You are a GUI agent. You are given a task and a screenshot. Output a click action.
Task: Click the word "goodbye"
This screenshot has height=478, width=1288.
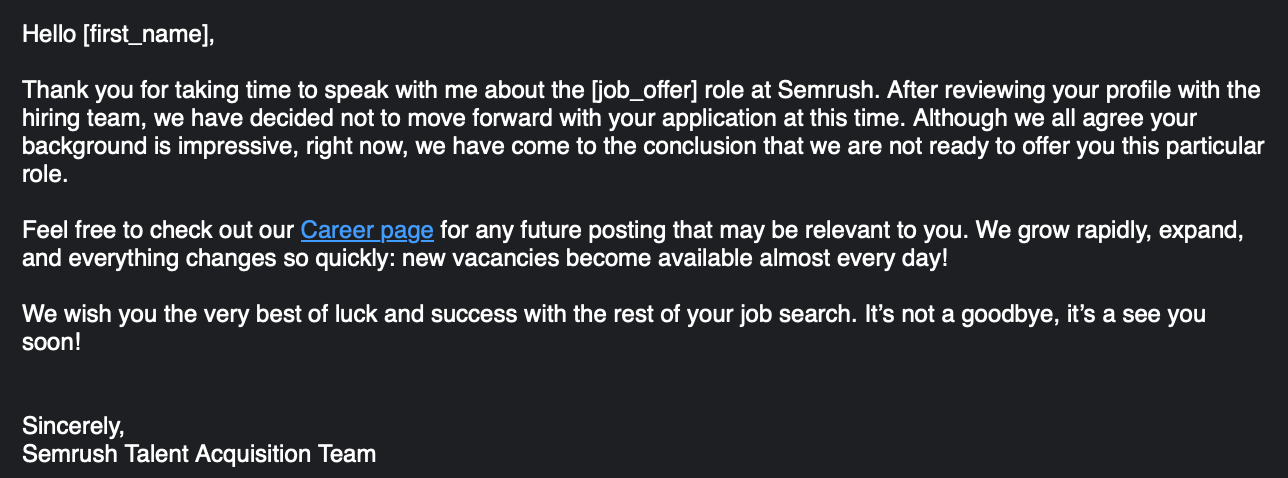pos(1010,314)
